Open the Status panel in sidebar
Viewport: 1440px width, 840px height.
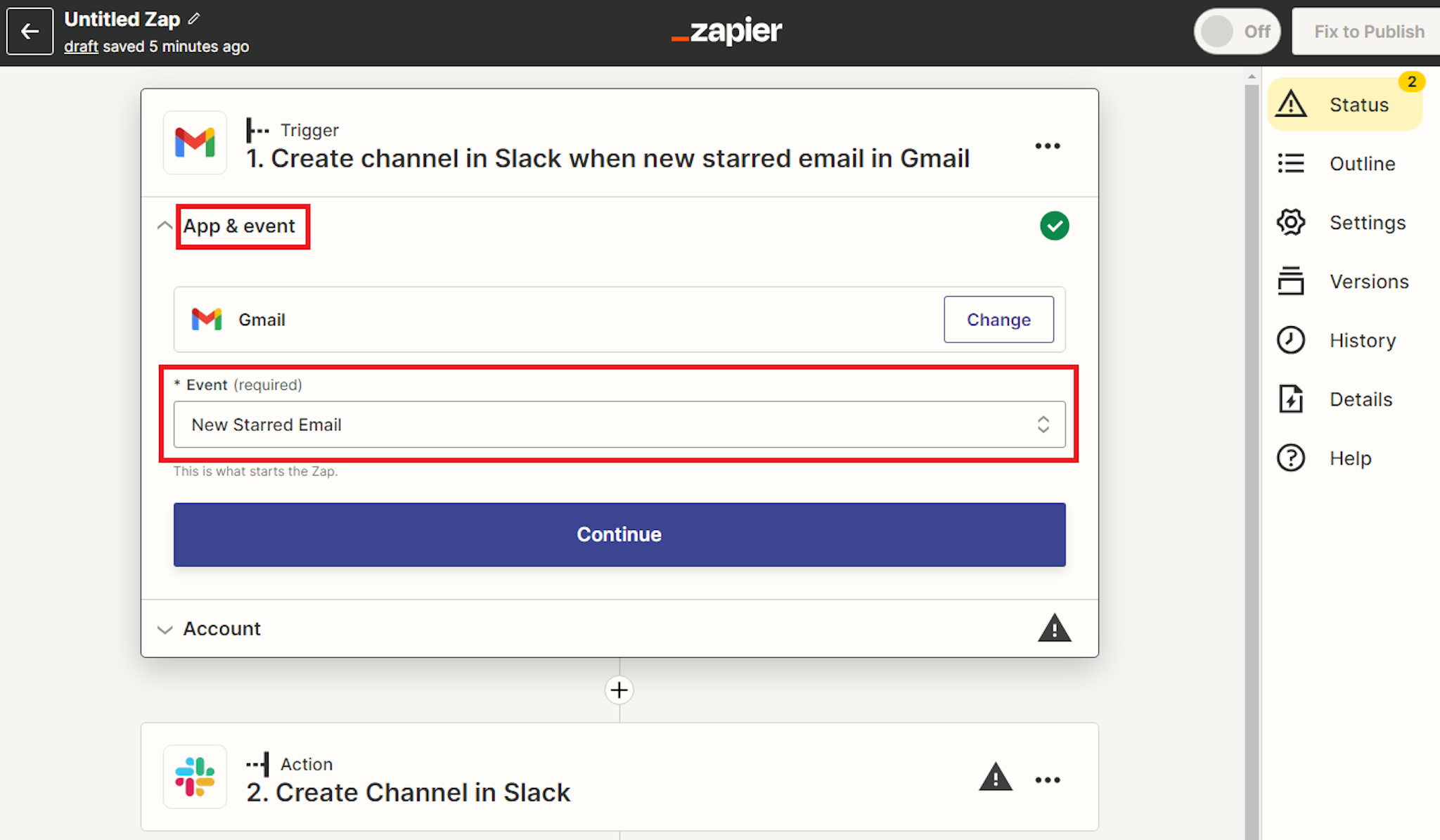coord(1344,105)
